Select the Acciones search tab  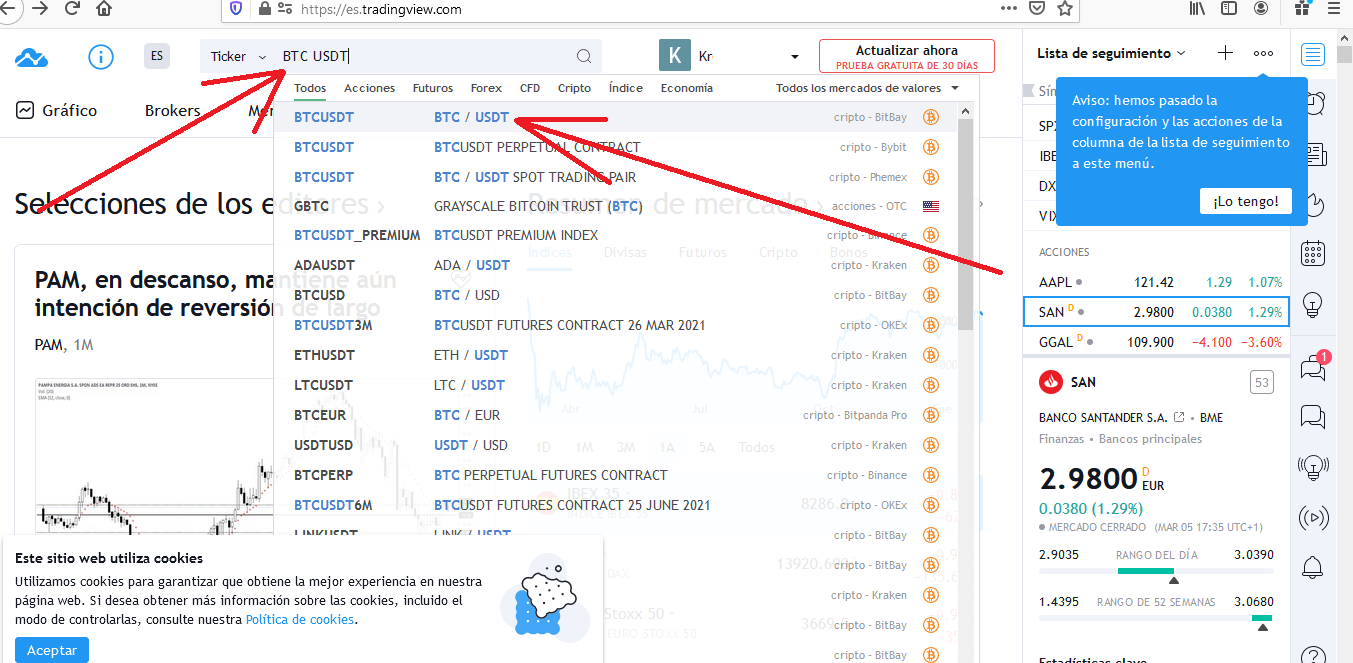coord(370,88)
